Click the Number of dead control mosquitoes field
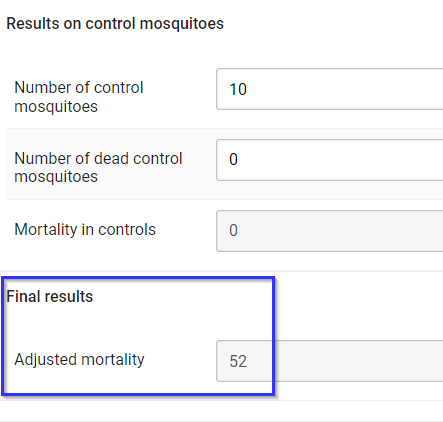 pos(330,160)
